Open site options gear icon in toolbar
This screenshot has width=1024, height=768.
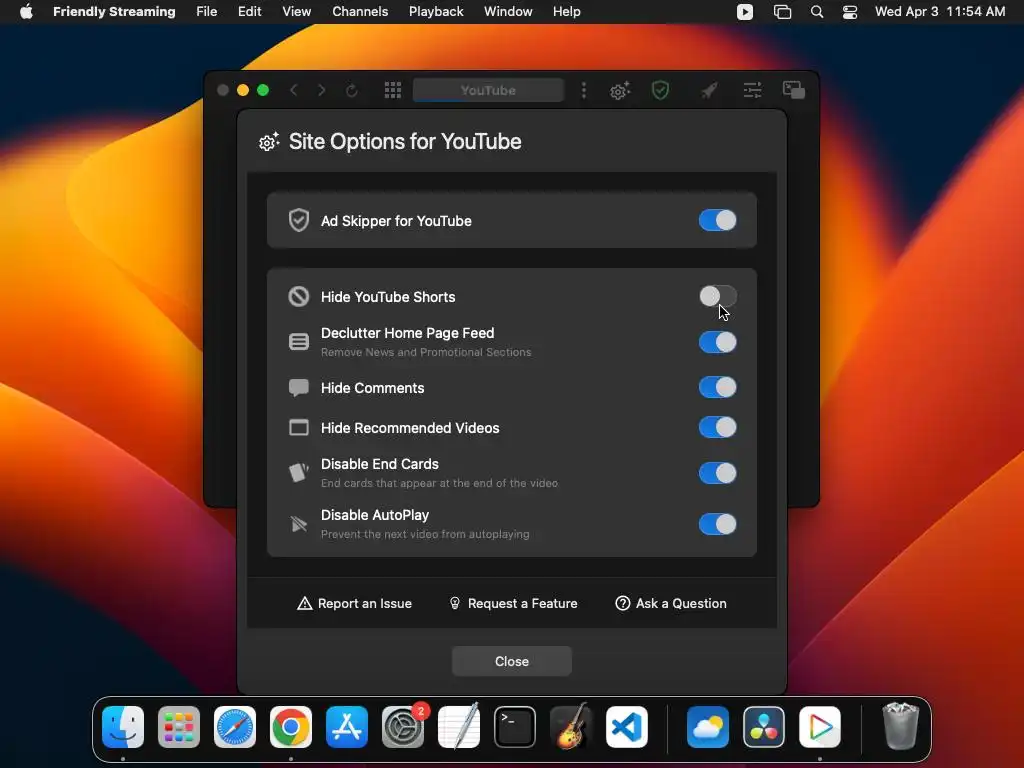pos(620,90)
